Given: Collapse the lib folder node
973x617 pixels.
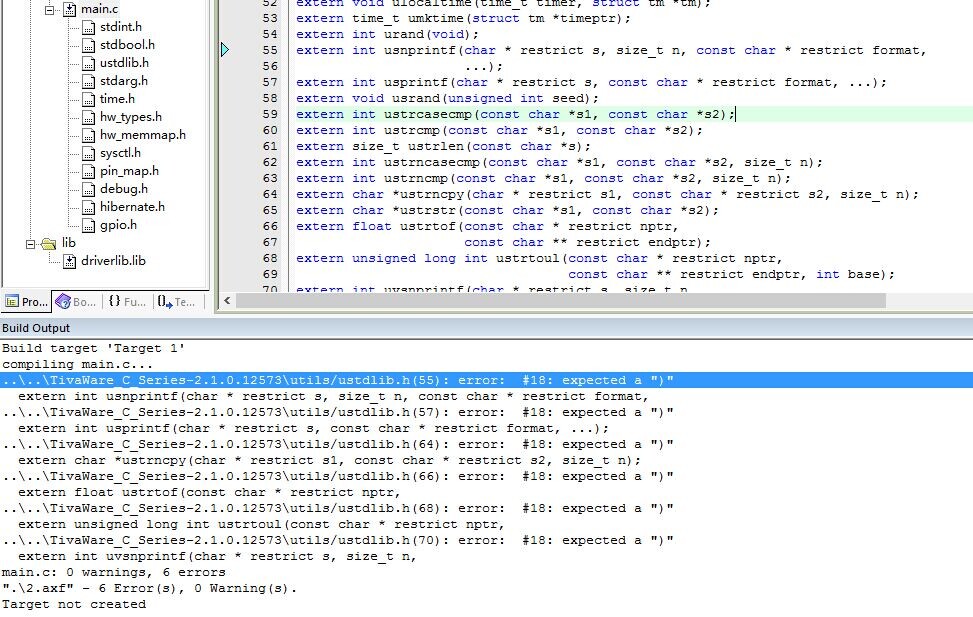Looking at the screenshot, I should click(30, 244).
